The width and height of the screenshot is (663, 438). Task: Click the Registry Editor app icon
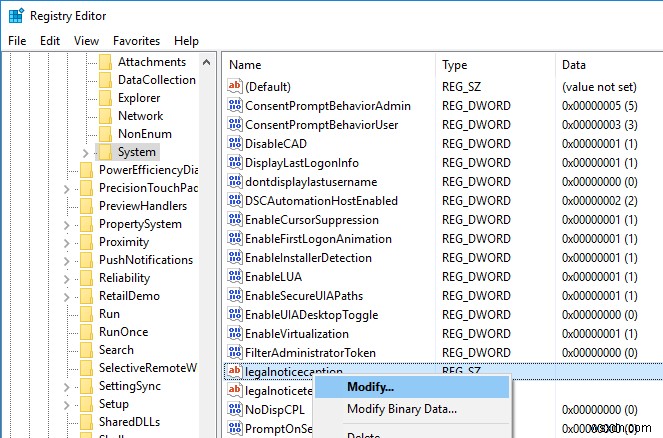point(16,16)
